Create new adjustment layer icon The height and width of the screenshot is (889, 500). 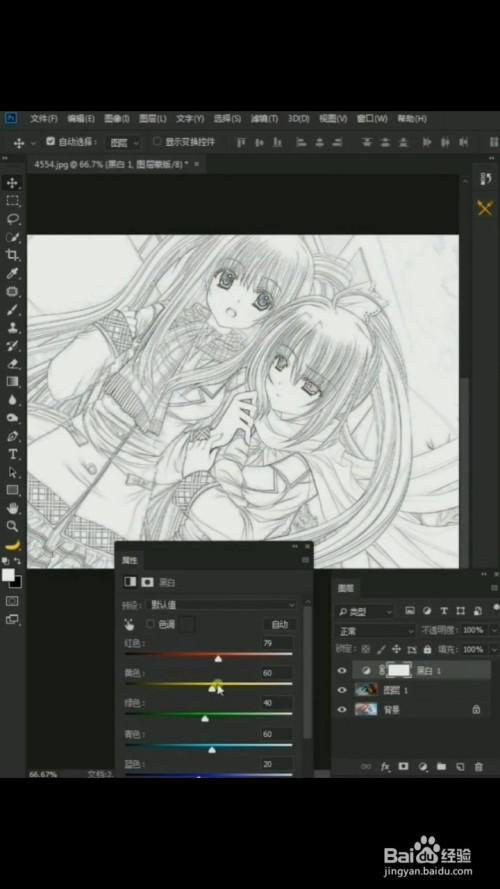[x=422, y=767]
